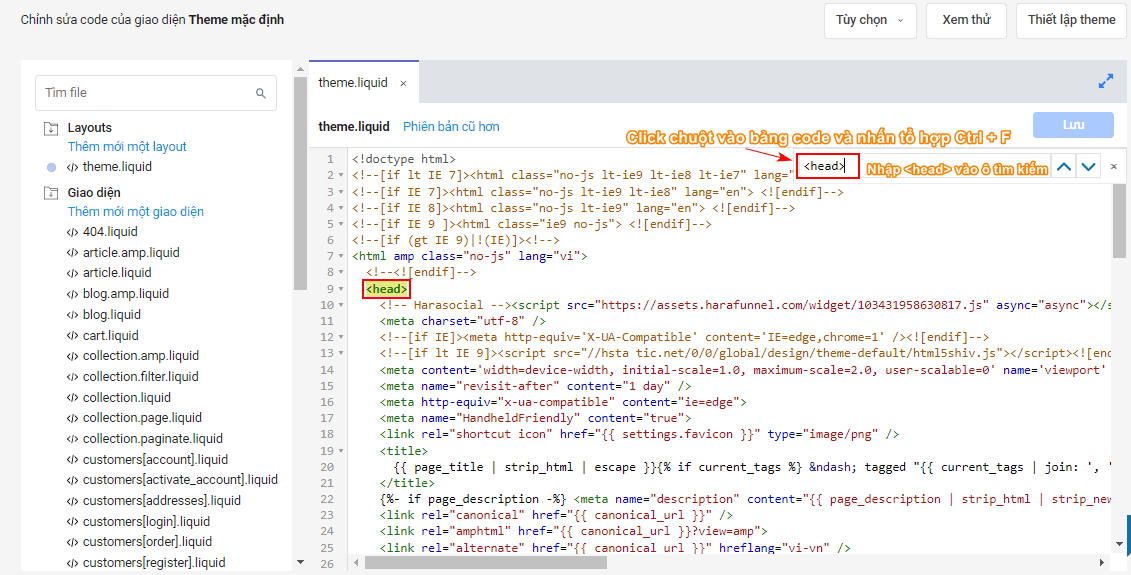Click the search magnifier icon in file search
1131x575 pixels.
pos(261,93)
